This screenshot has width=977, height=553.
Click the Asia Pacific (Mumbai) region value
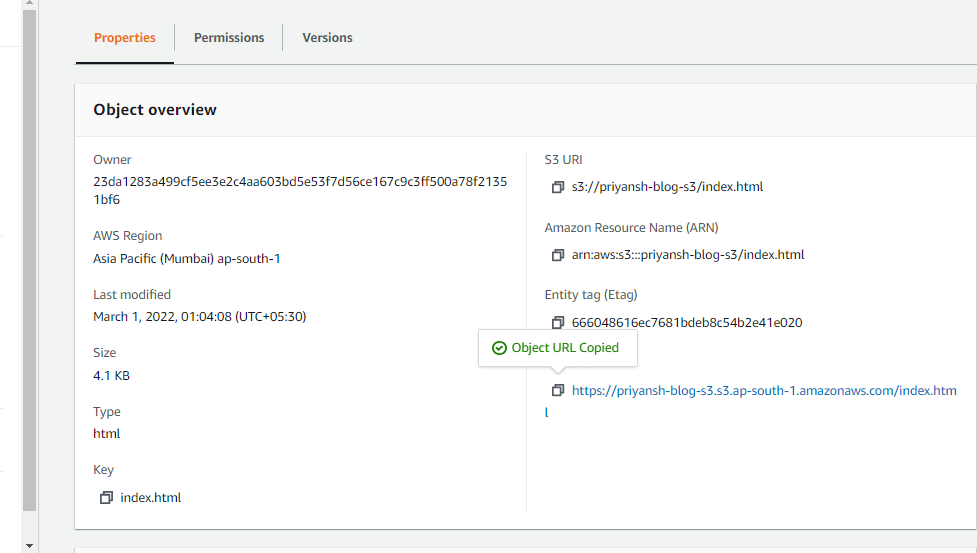click(187, 259)
